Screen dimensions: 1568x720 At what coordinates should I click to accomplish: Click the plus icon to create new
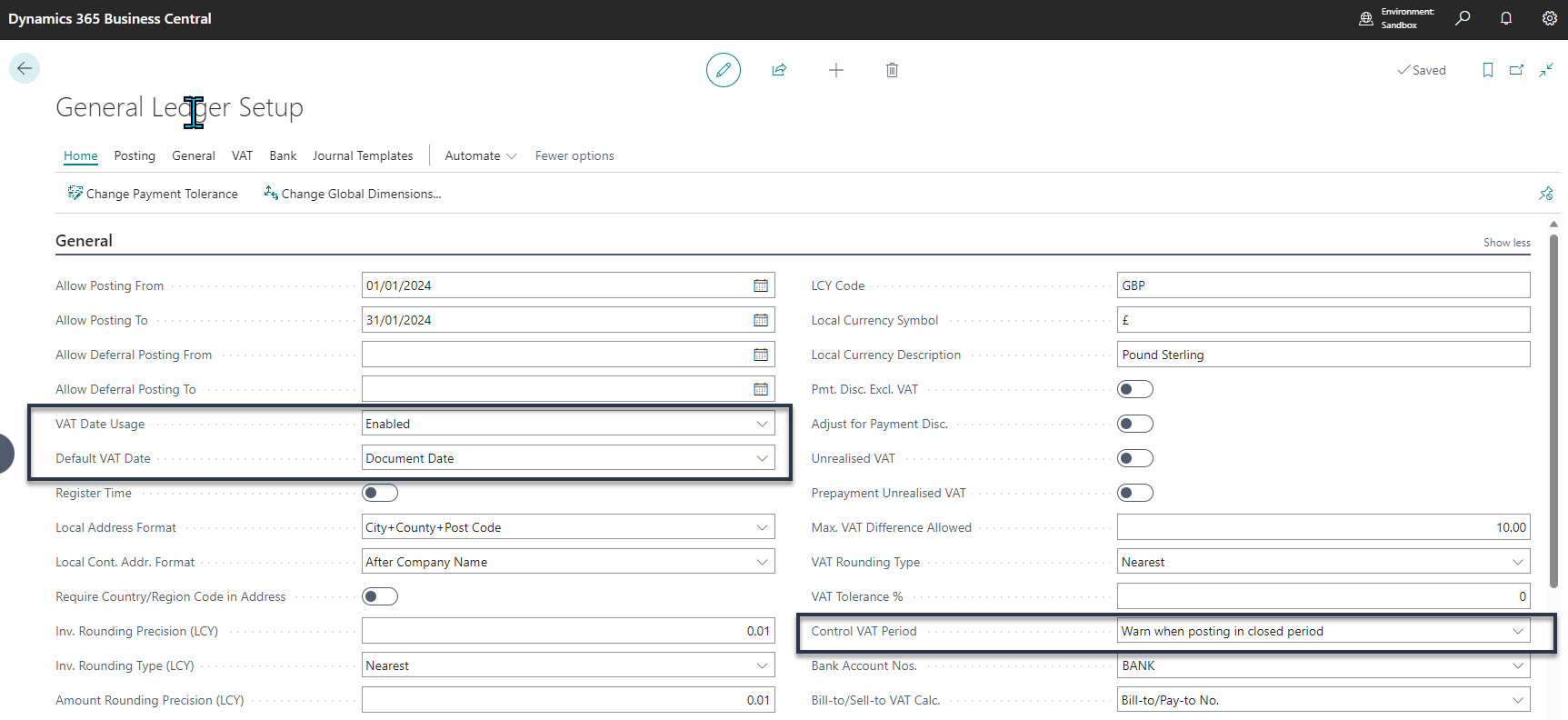[x=836, y=70]
